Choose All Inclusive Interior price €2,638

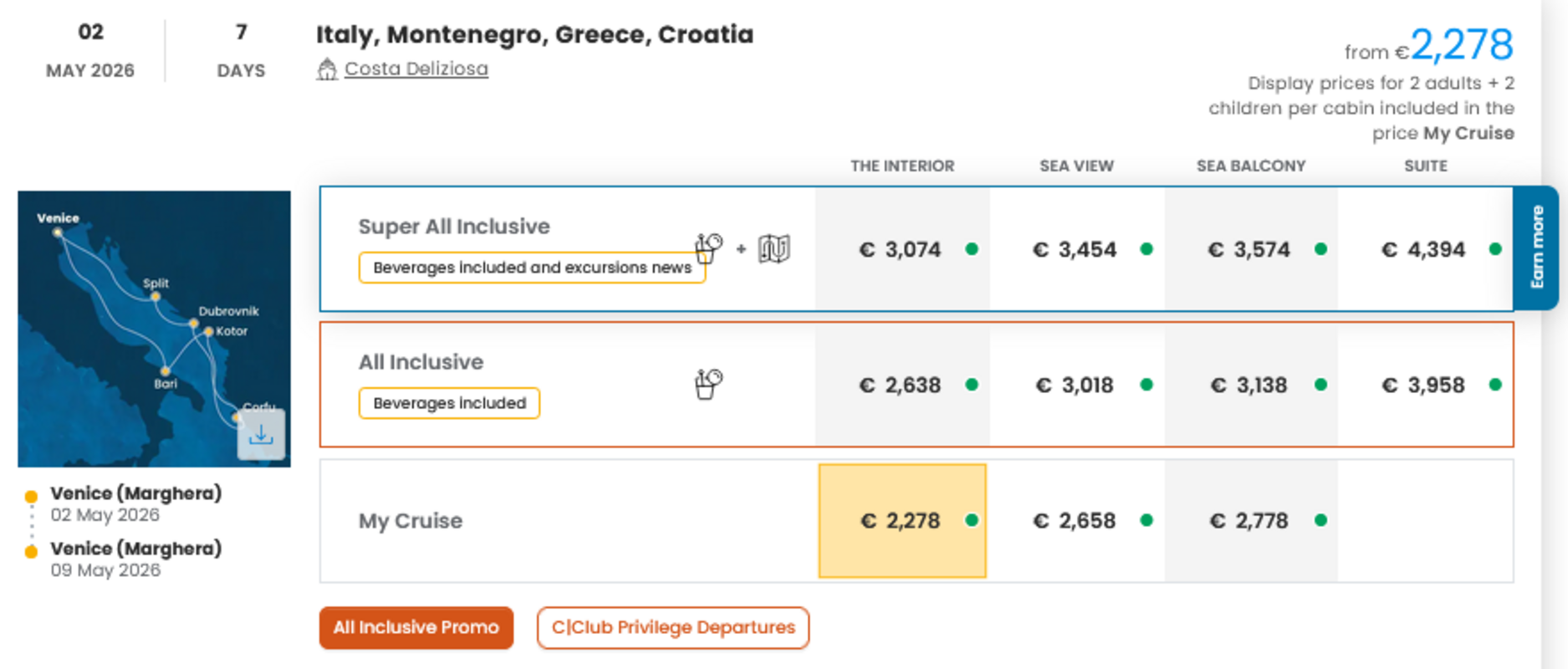[x=901, y=385]
